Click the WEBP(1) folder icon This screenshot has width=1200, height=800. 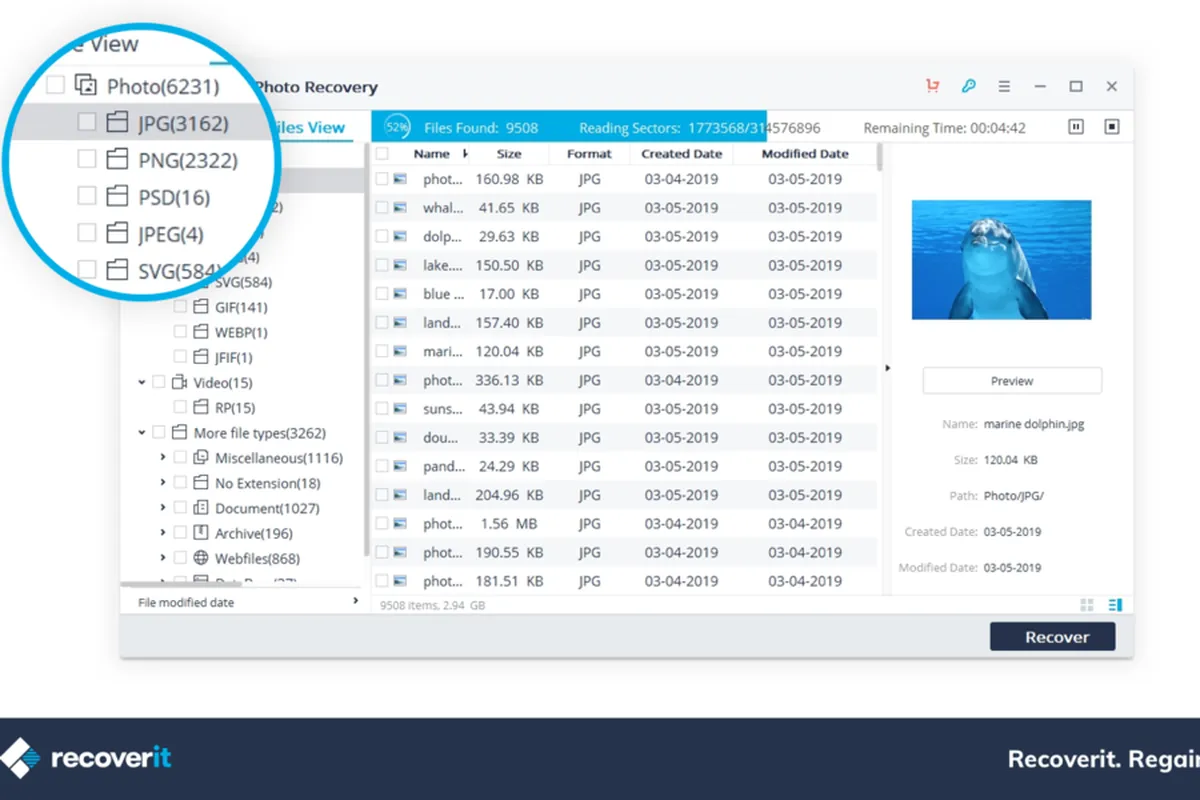[201, 332]
